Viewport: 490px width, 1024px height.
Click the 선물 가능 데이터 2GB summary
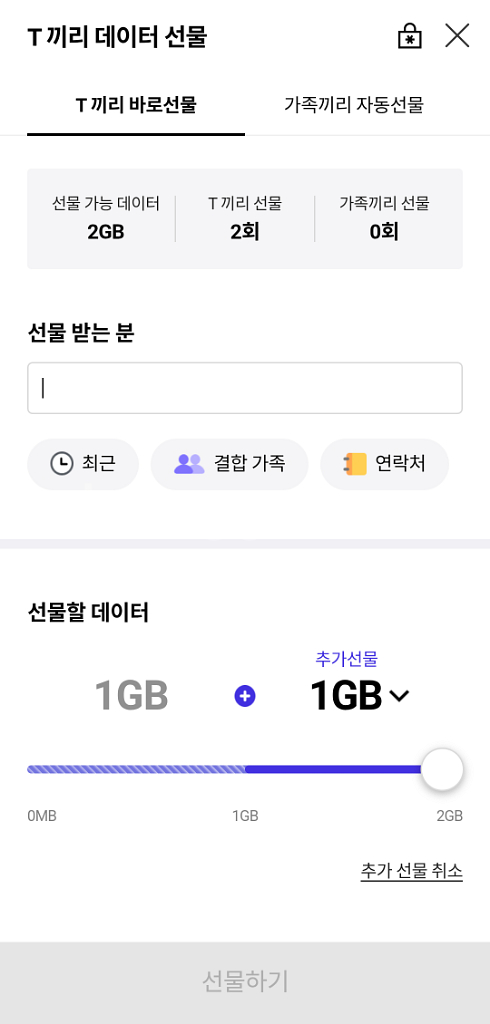click(106, 218)
